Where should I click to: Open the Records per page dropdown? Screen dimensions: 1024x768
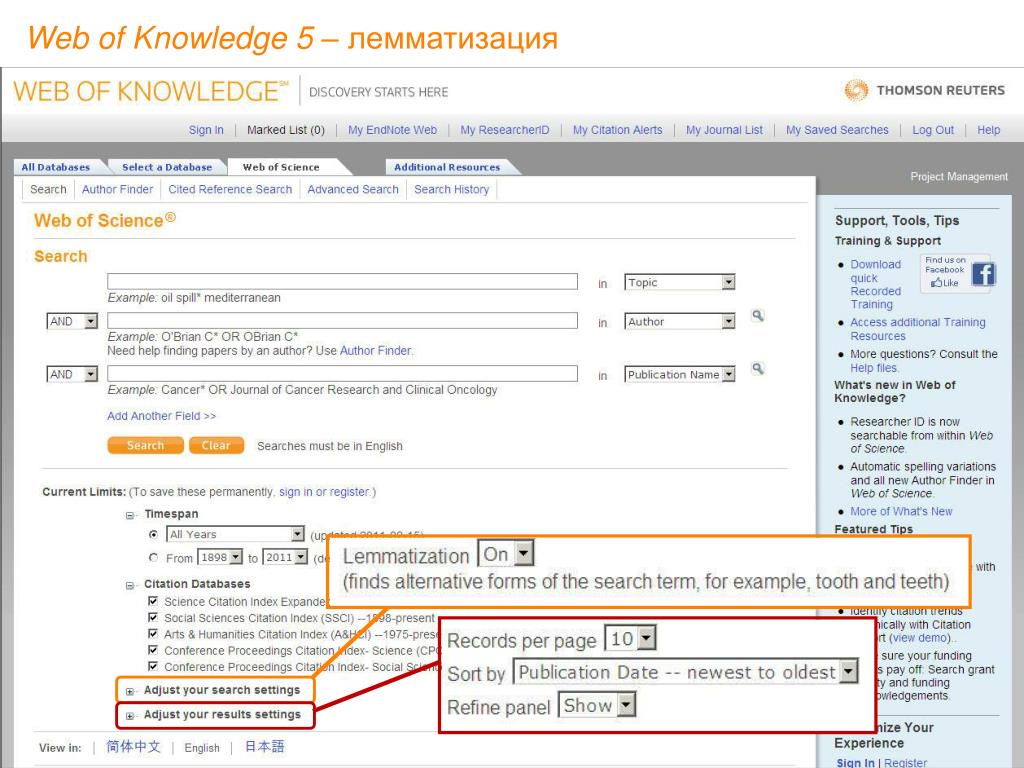tap(630, 638)
